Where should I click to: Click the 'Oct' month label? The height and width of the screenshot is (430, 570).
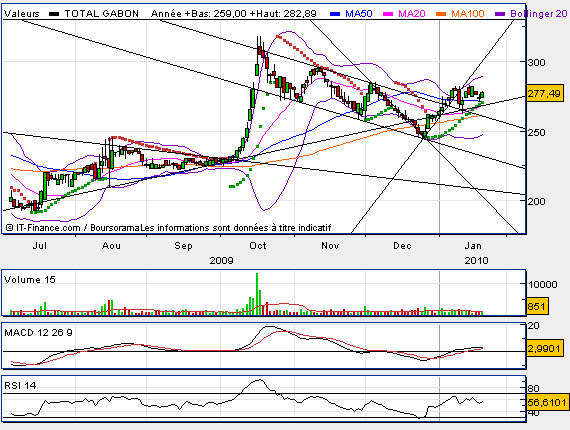[258, 246]
